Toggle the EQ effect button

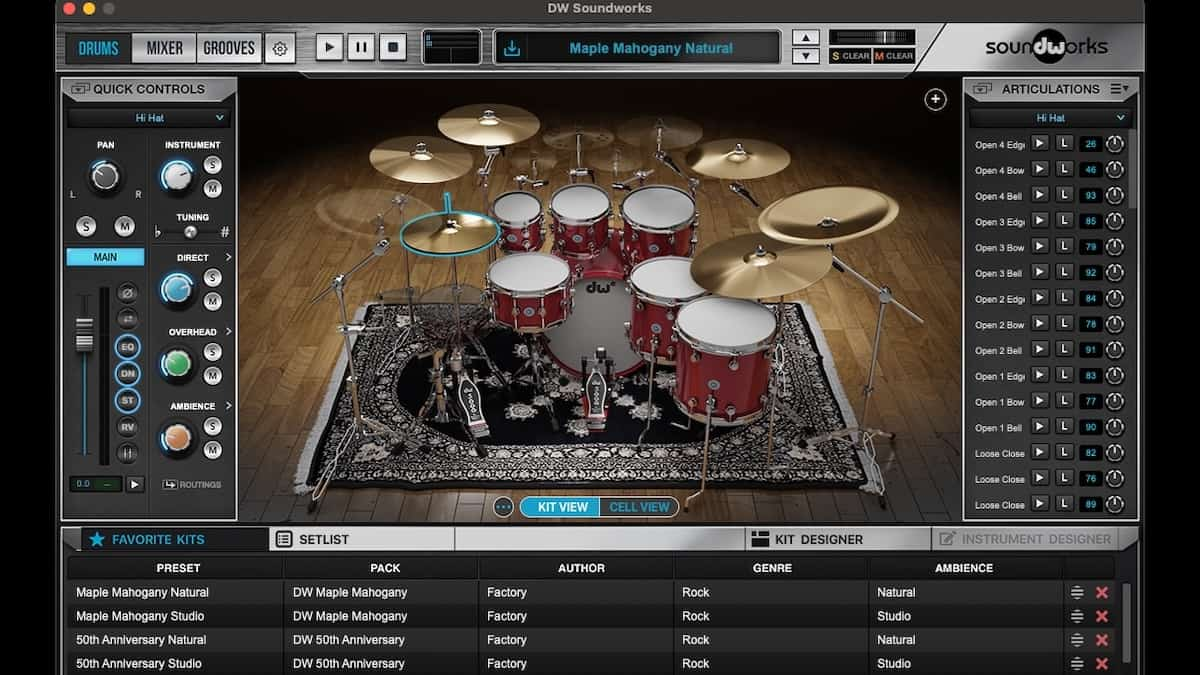coord(127,347)
